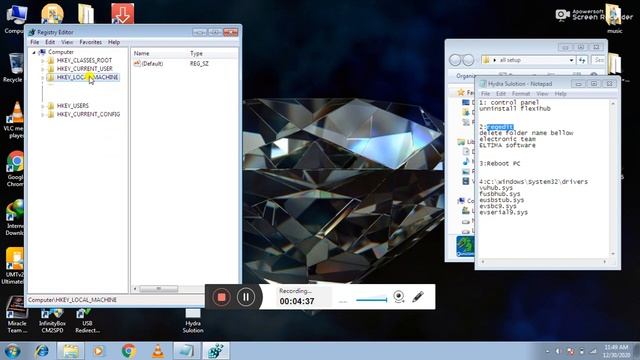
Task: Open Chrome from the taskbar
Action: (129, 351)
